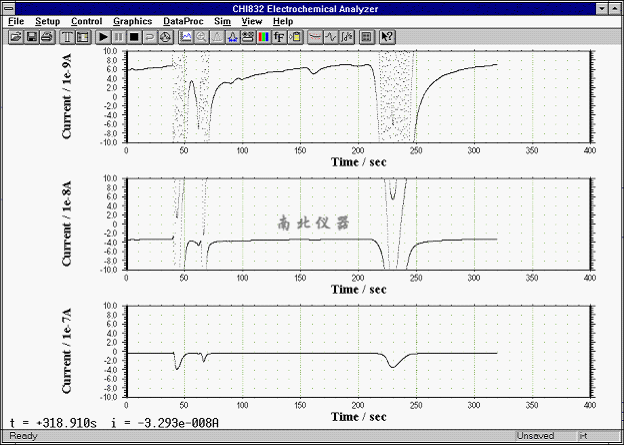Viewport: 624px width, 445px height.
Task: Click the context help arrow question-mark icon
Action: click(x=386, y=37)
